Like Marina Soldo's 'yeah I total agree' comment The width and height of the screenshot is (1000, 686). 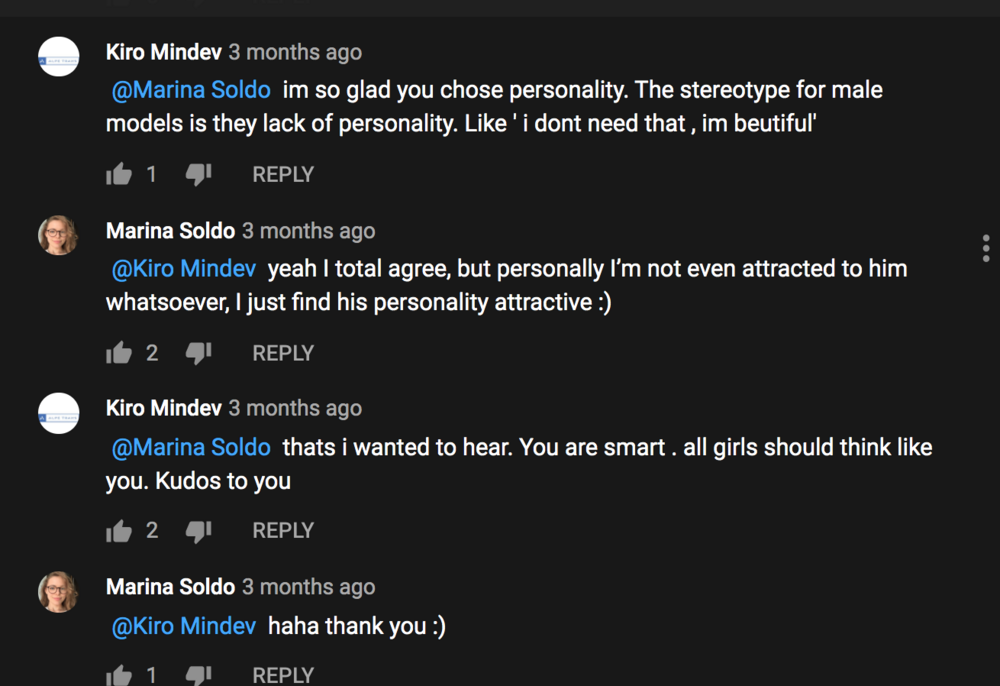pos(119,353)
